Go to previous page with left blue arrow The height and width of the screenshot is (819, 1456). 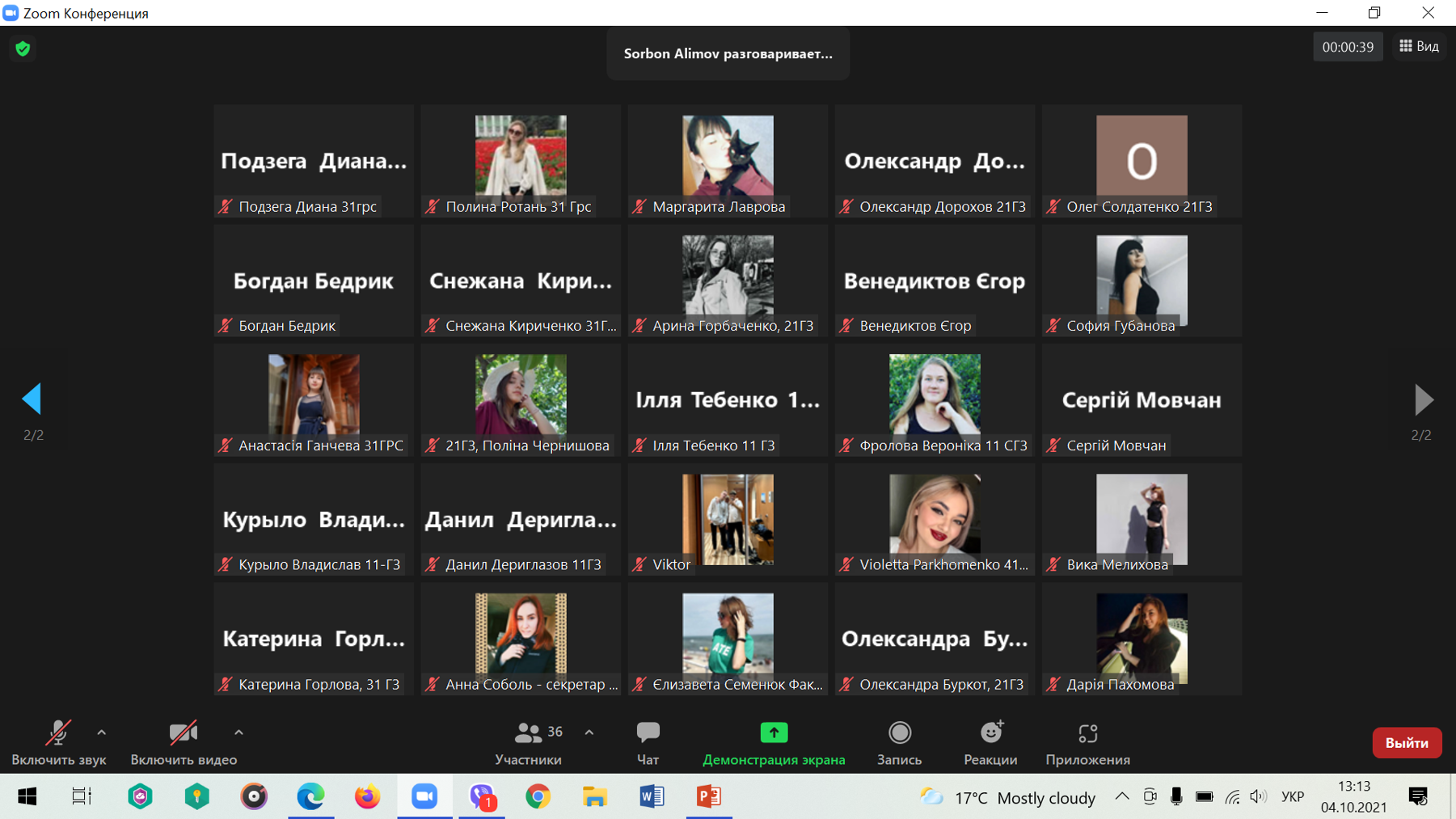[32, 399]
